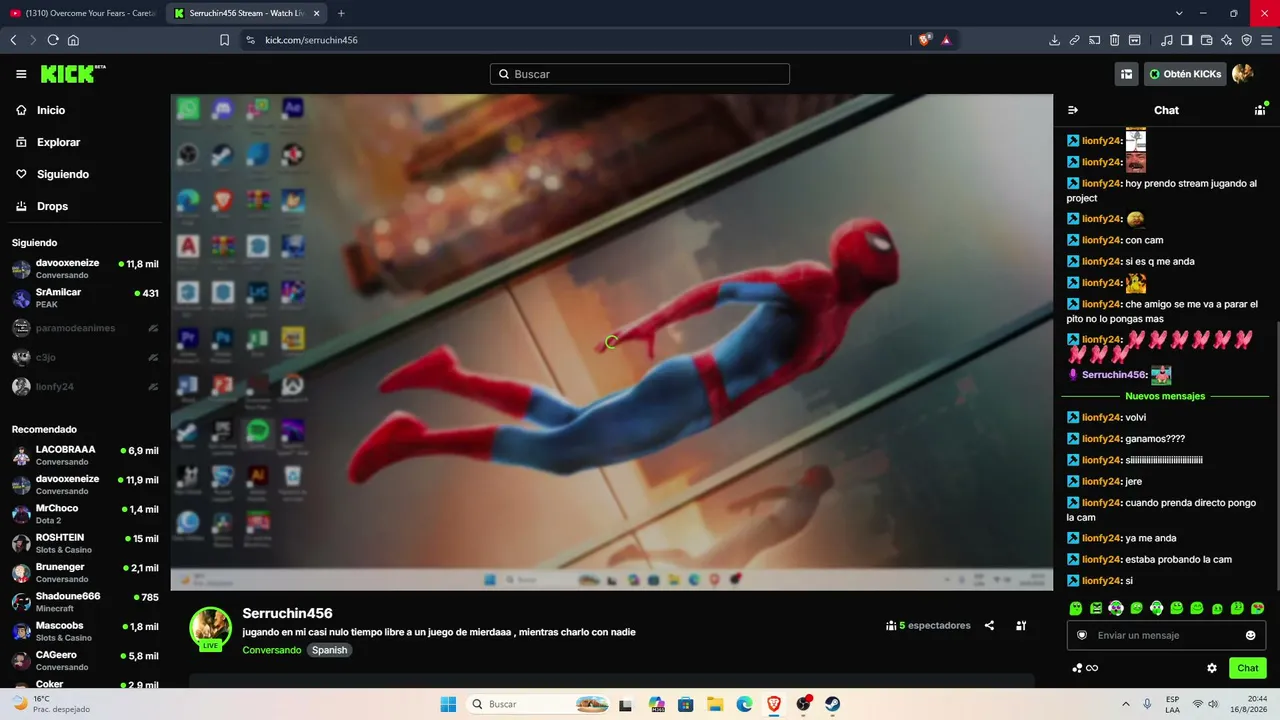Open the ROSHTEIN recommended channel
This screenshot has width=1280, height=720.
85,543
